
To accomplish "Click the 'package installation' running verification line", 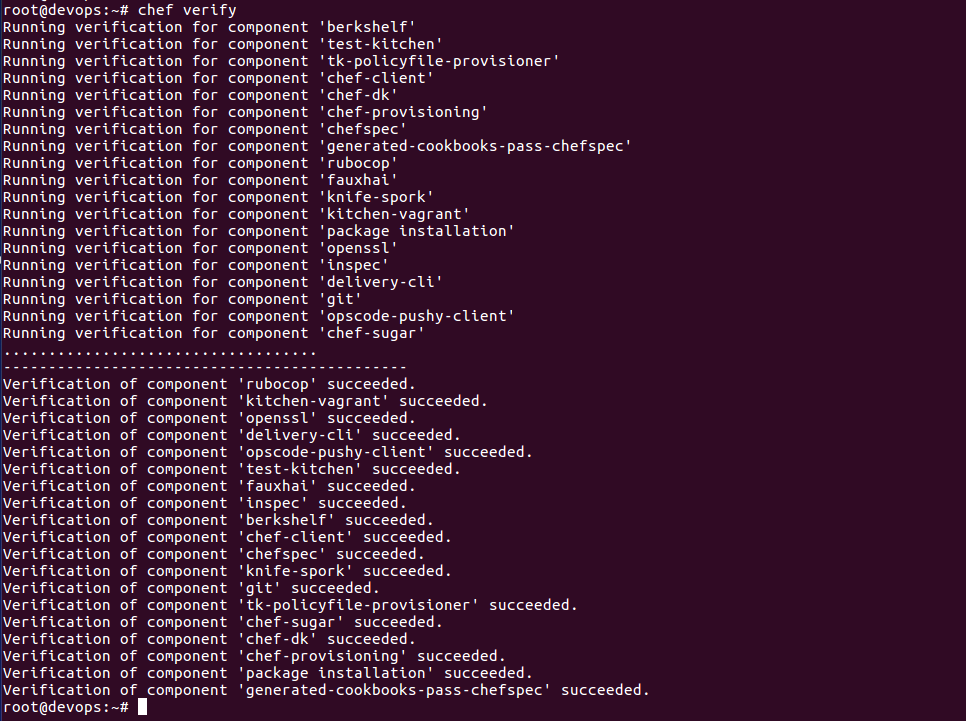I will point(259,231).
